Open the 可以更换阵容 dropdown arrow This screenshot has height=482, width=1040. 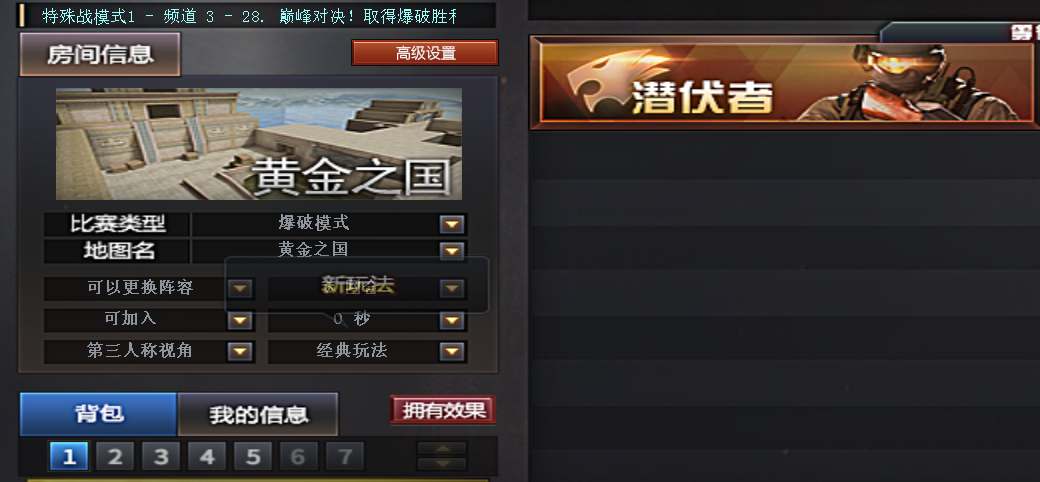click(x=240, y=288)
